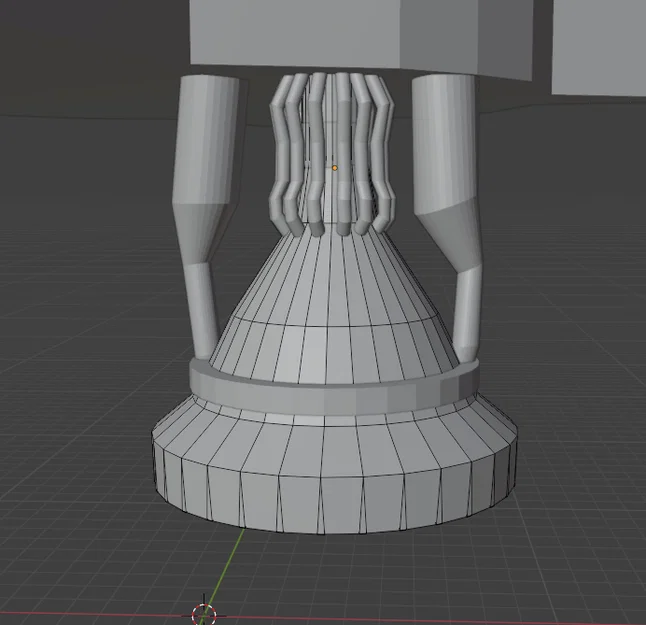Image resolution: width=646 pixels, height=625 pixels.
Task: Select the cluster of bent thin tubes
Action: (x=332, y=153)
